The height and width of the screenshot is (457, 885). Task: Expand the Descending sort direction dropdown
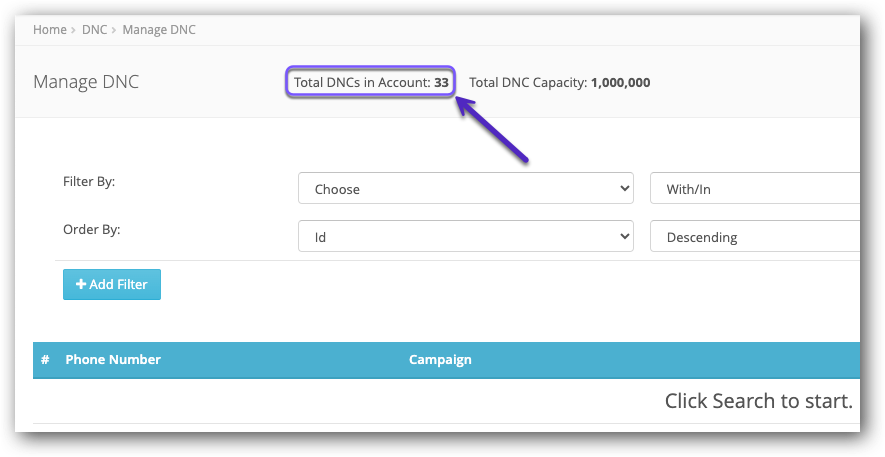[x=755, y=237]
